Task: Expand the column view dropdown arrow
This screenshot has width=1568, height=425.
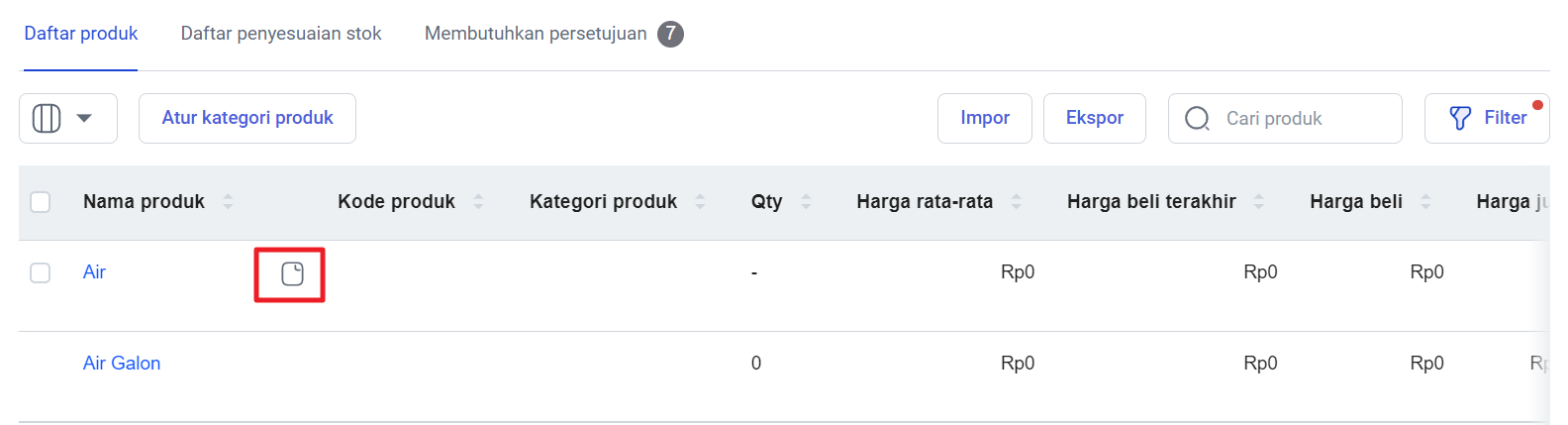Action: (x=84, y=118)
